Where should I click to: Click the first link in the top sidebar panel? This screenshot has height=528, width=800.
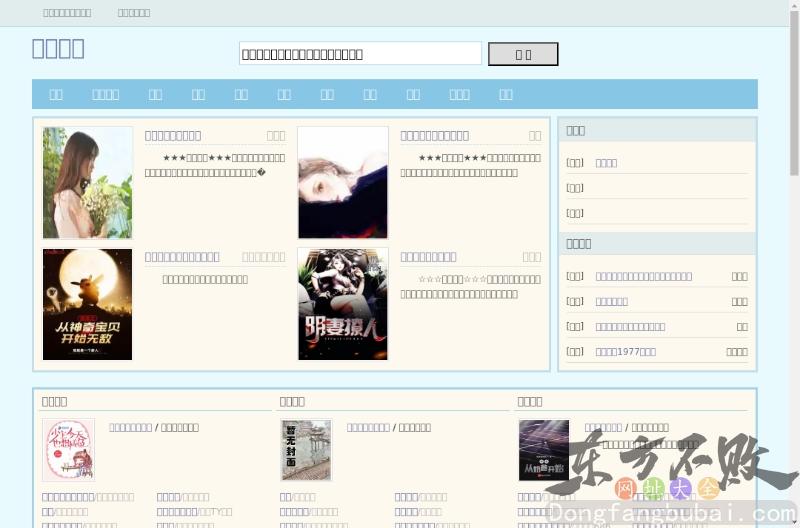[606, 162]
